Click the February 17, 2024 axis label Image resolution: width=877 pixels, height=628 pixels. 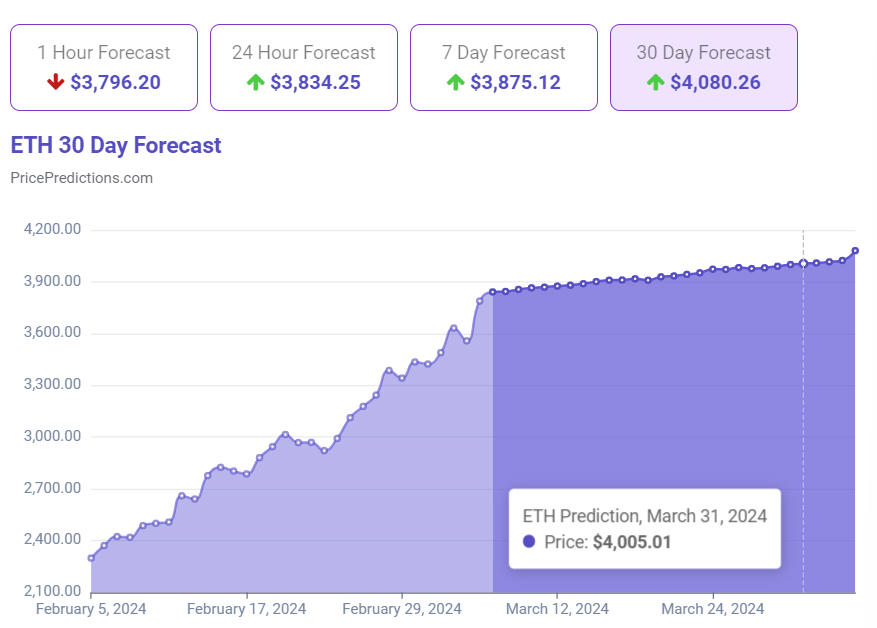click(x=246, y=608)
